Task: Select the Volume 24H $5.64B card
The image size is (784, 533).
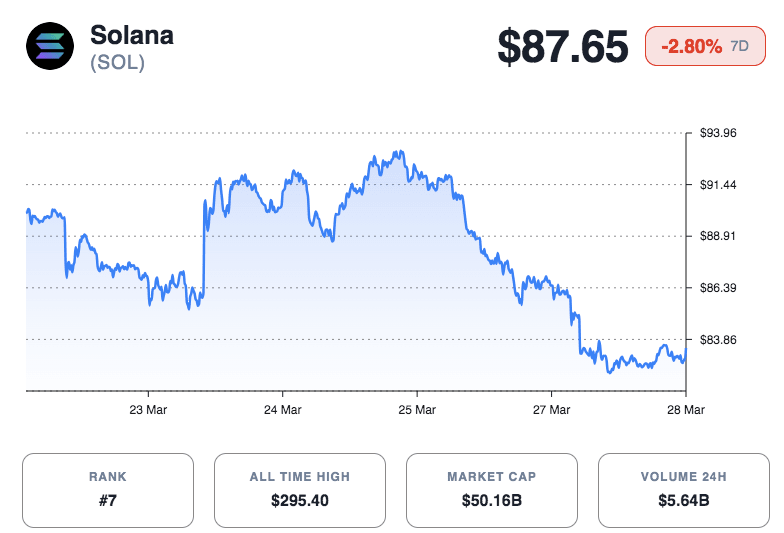Action: (684, 490)
